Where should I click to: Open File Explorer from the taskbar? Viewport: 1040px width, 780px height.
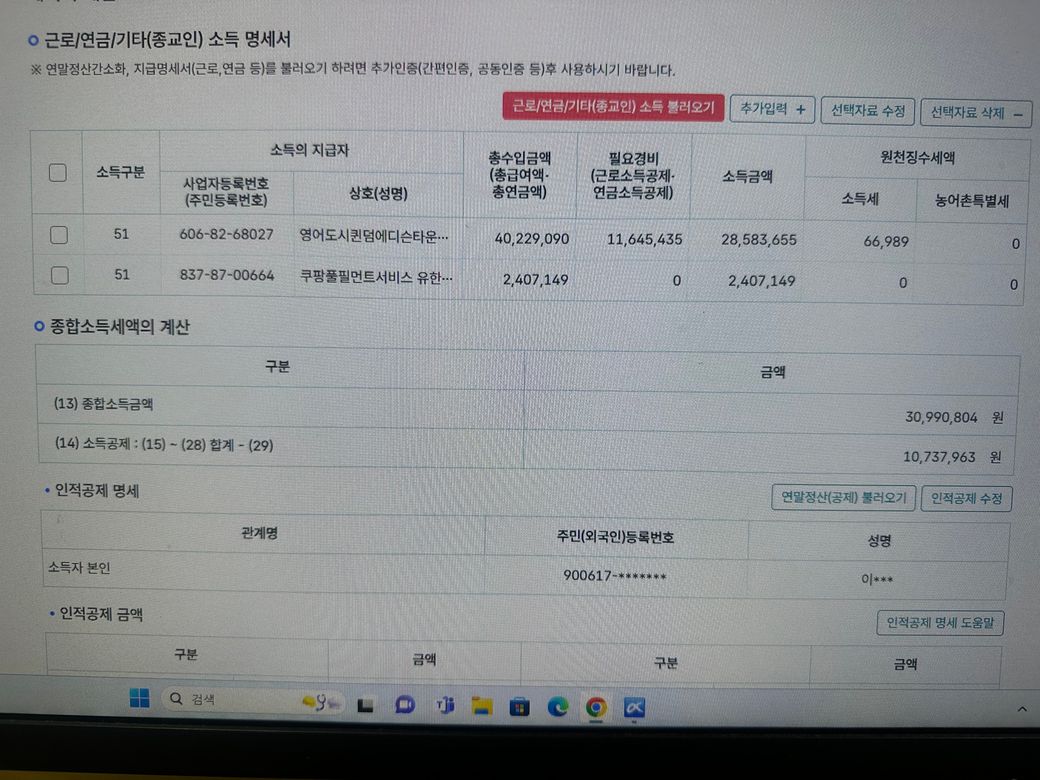click(x=482, y=706)
